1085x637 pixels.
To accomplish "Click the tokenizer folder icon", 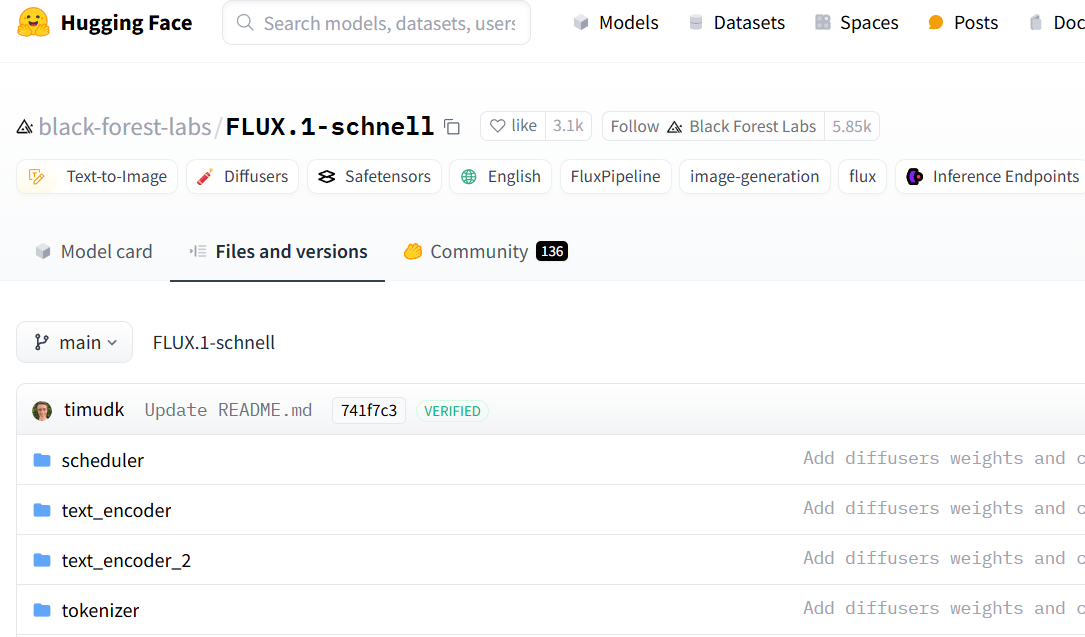I will [42, 610].
